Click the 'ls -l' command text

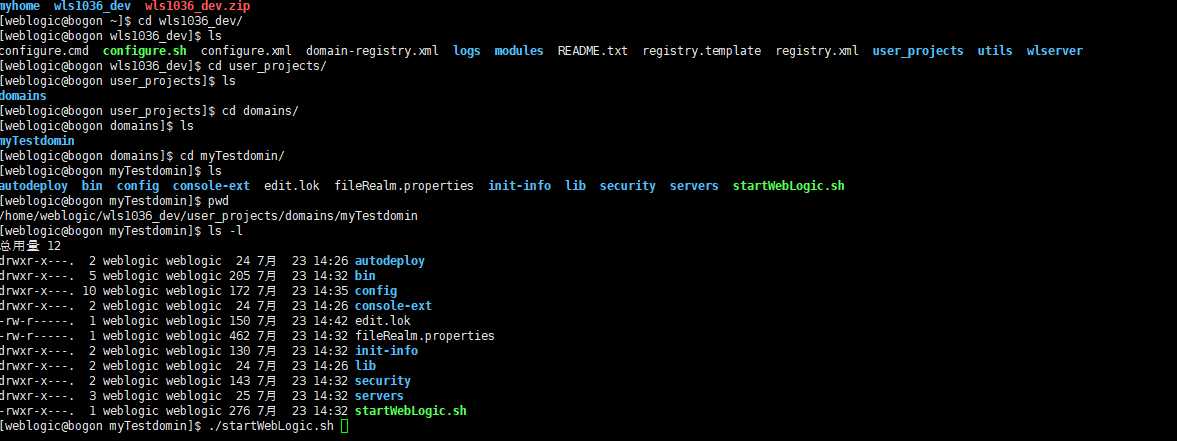(225, 231)
